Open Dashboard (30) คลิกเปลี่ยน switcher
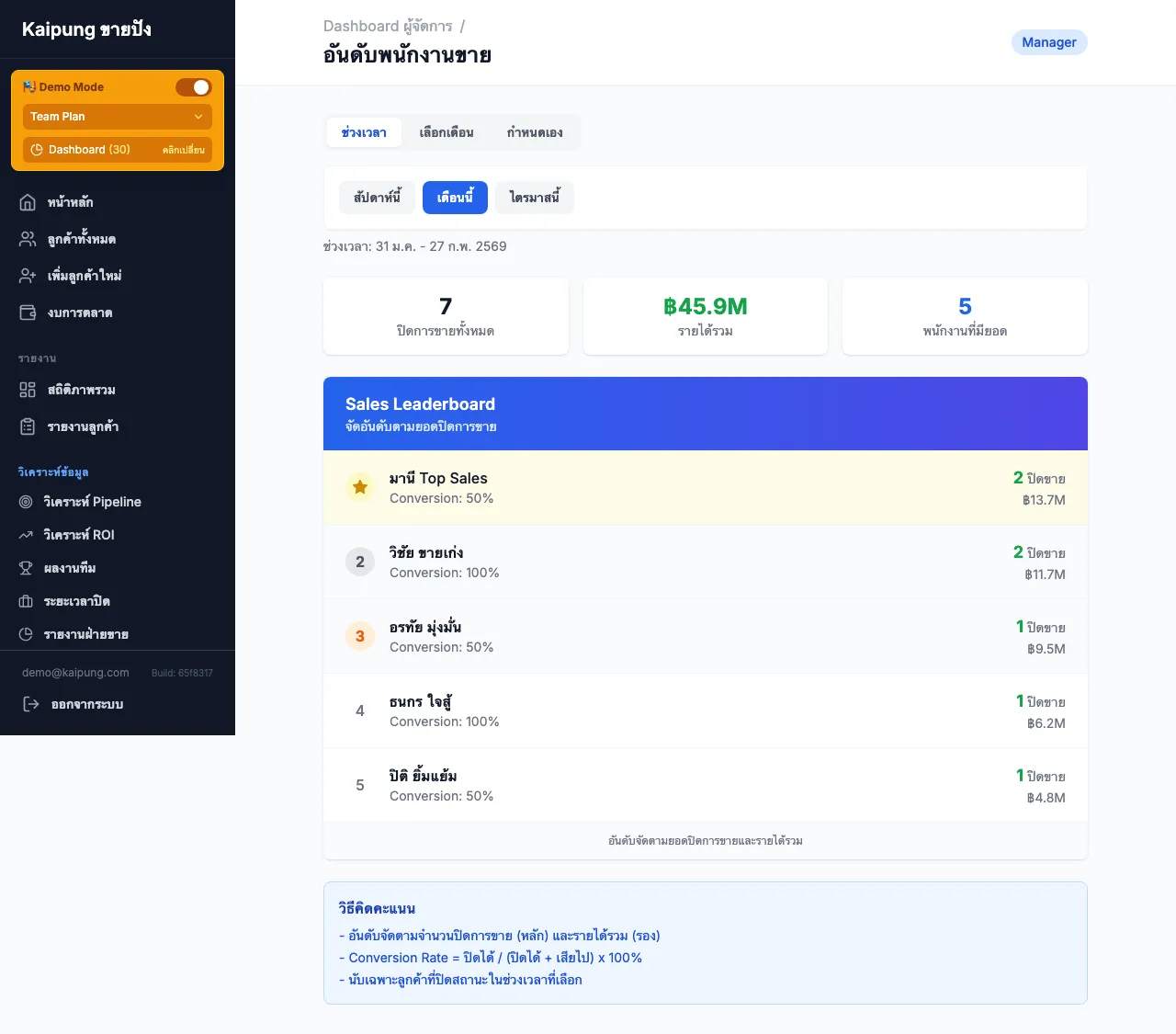The height and width of the screenshot is (1034, 1176). 117,149
